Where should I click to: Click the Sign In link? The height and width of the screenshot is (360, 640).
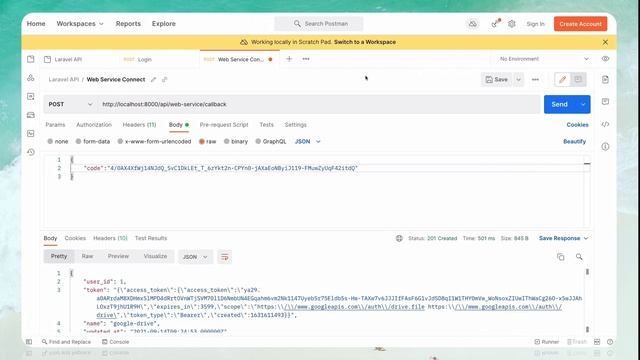pos(536,24)
